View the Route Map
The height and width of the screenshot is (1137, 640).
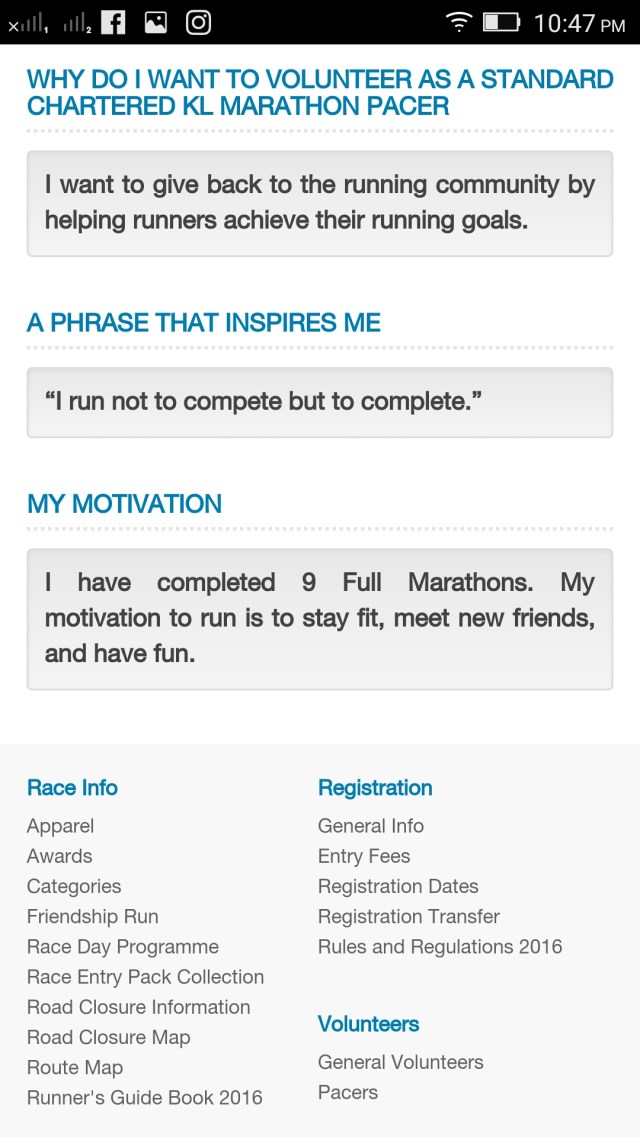point(75,1067)
